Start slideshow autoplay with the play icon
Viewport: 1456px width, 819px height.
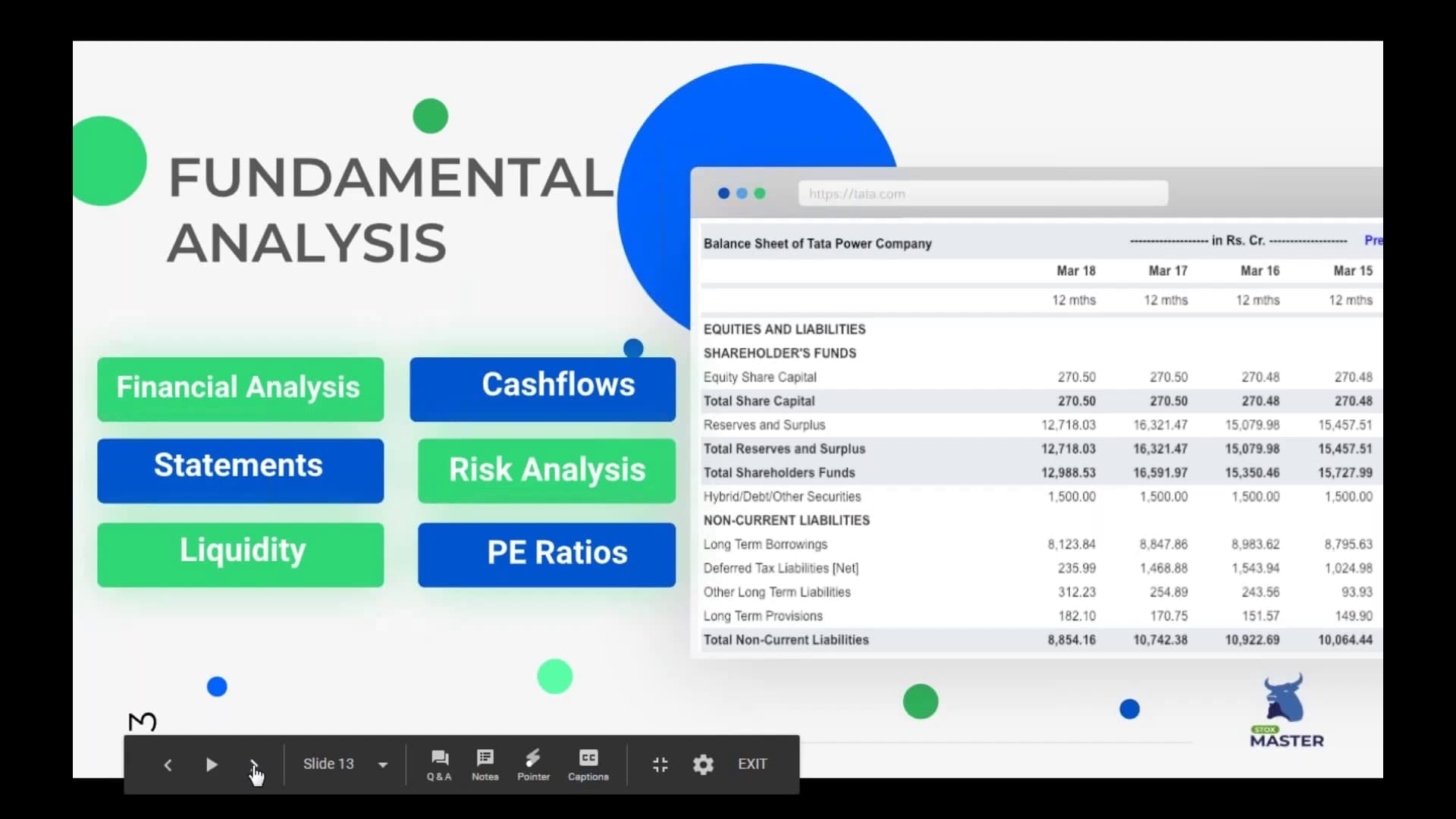tap(212, 764)
